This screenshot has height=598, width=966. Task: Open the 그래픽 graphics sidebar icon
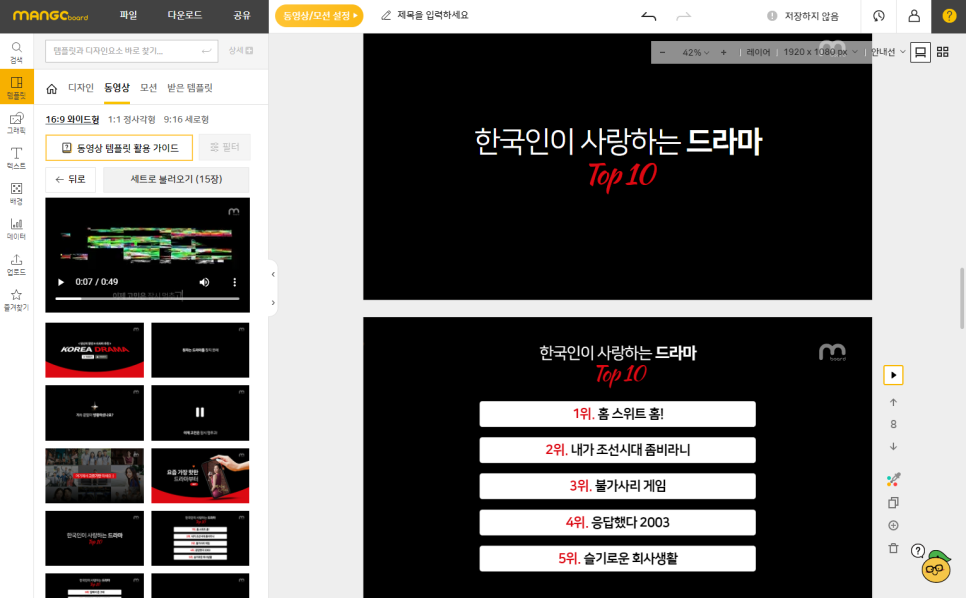pos(17,123)
